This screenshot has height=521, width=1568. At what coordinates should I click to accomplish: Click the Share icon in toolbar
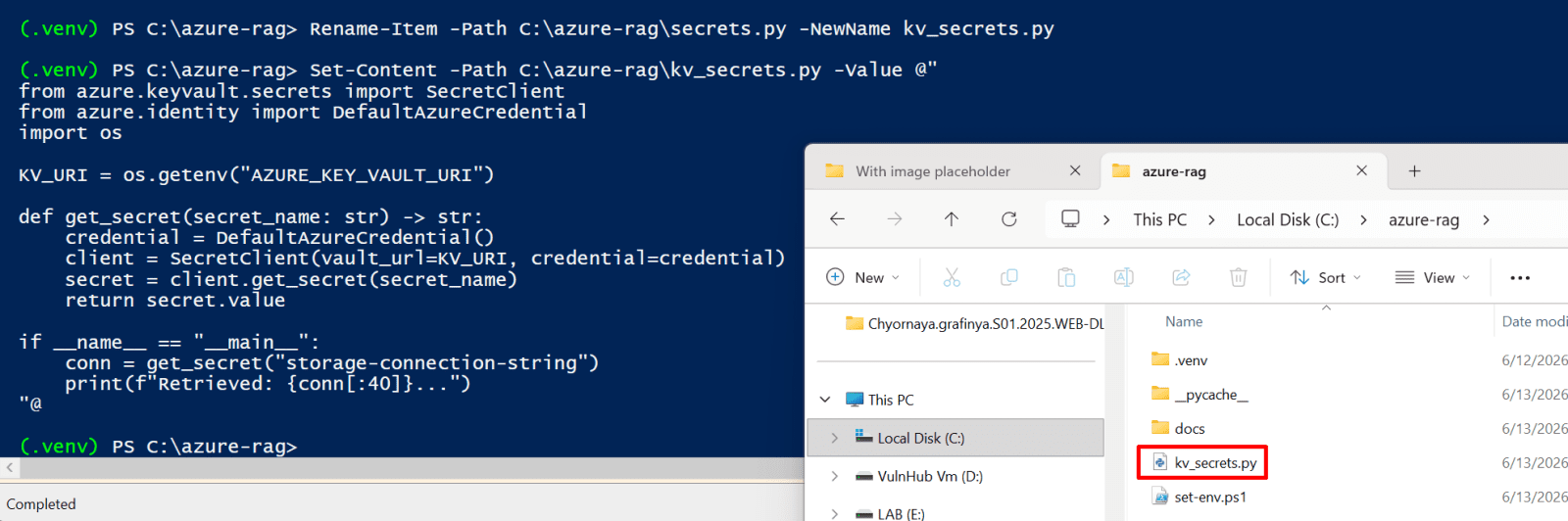1181,277
